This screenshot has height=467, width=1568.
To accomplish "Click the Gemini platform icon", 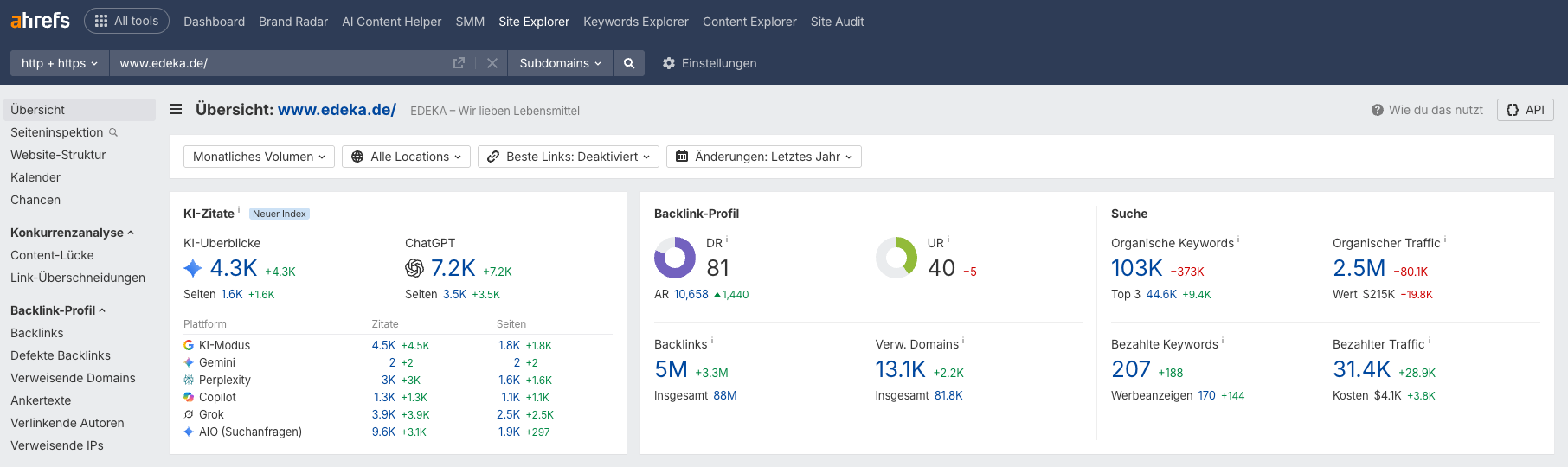I will [189, 362].
